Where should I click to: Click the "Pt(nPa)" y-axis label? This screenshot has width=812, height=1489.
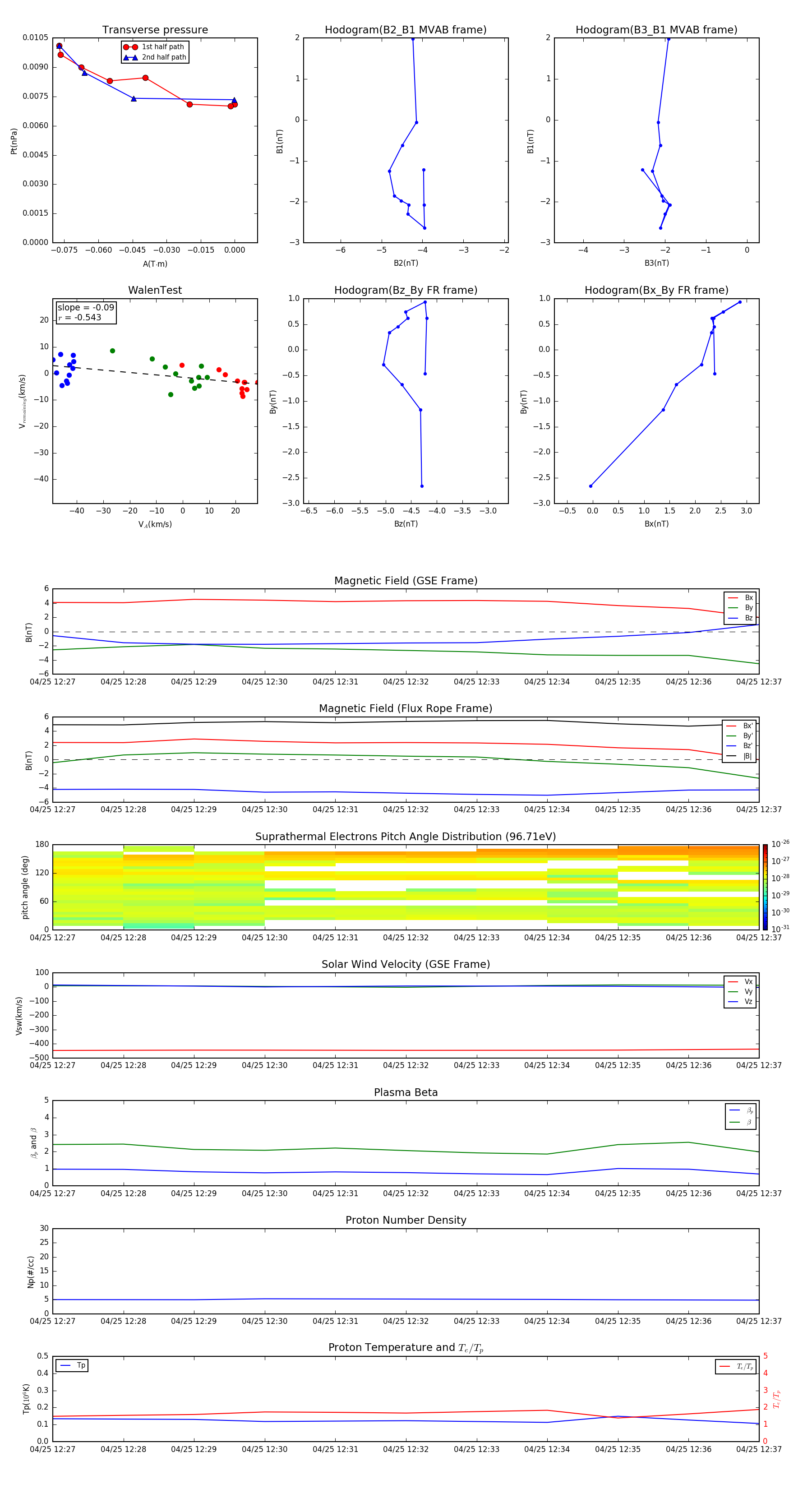pyautogui.click(x=14, y=141)
